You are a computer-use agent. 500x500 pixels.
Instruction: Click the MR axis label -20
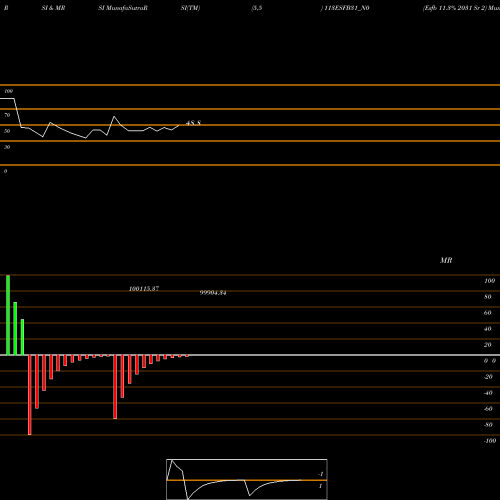click(488, 377)
